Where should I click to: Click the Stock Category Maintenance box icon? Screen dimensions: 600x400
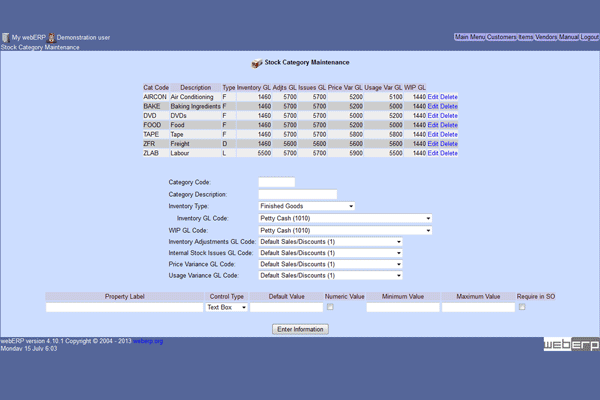pyautogui.click(x=257, y=63)
